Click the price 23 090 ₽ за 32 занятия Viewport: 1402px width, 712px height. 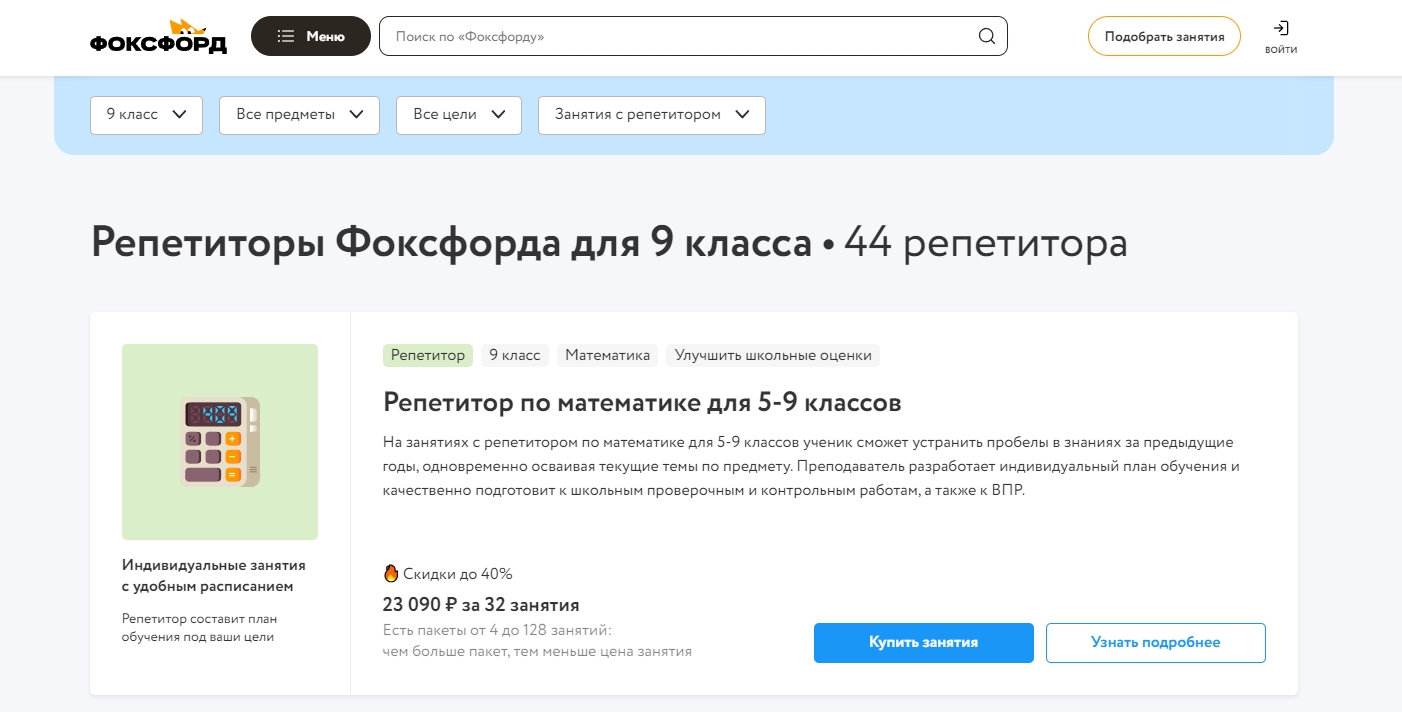pyautogui.click(x=481, y=605)
